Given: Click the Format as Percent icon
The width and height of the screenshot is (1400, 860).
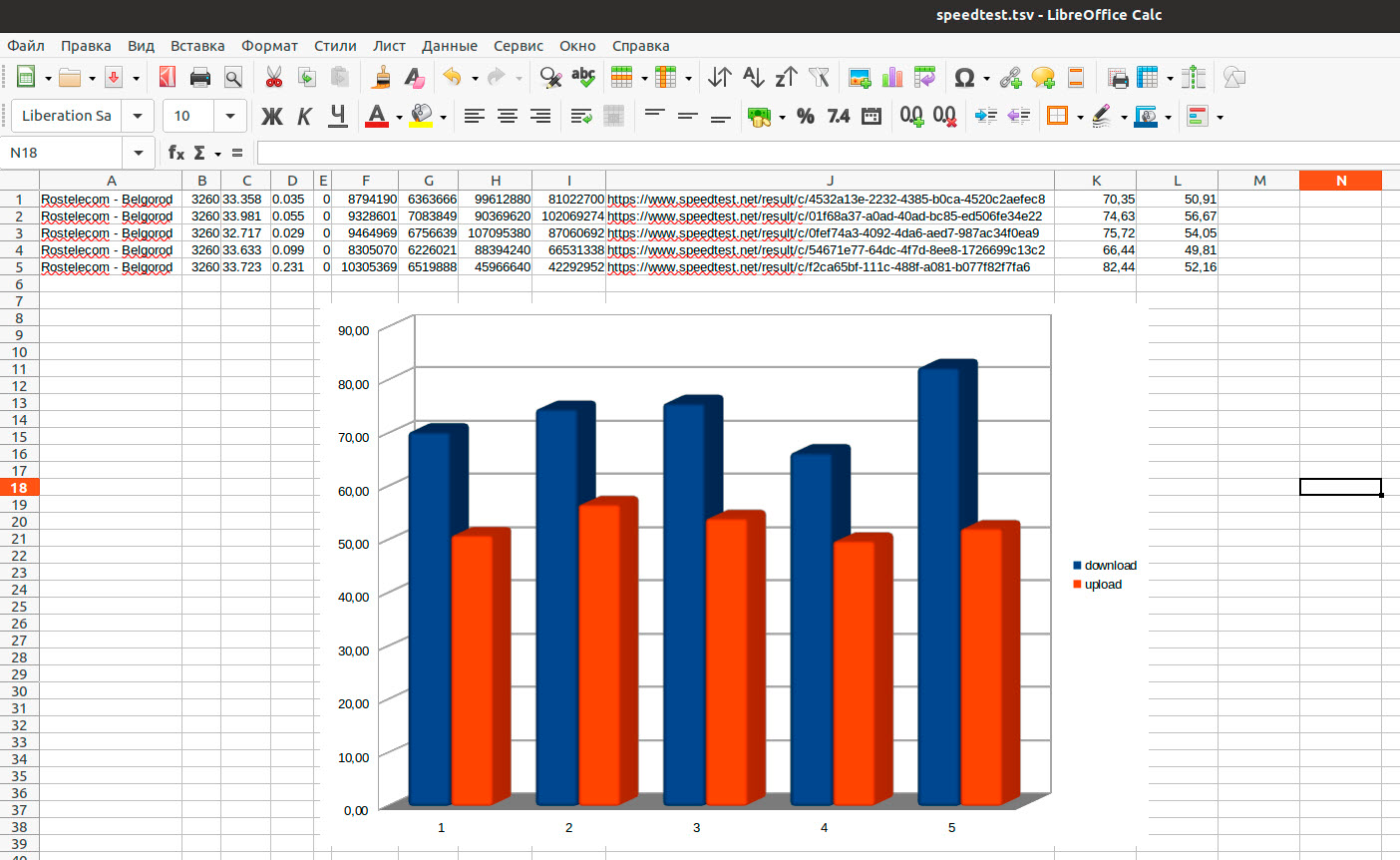Looking at the screenshot, I should (x=806, y=117).
